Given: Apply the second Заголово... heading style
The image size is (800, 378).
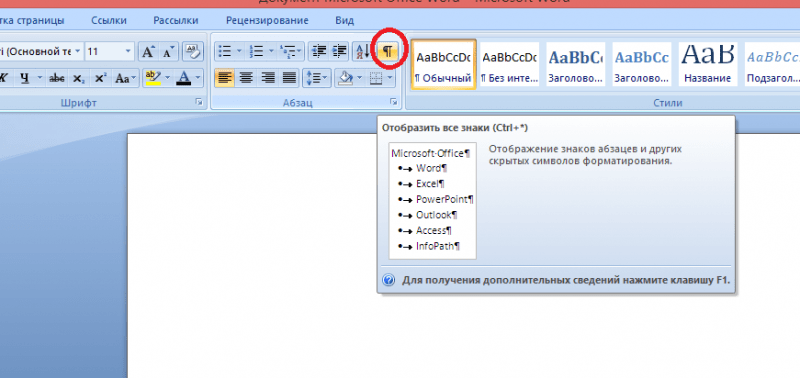Looking at the screenshot, I should (641, 64).
